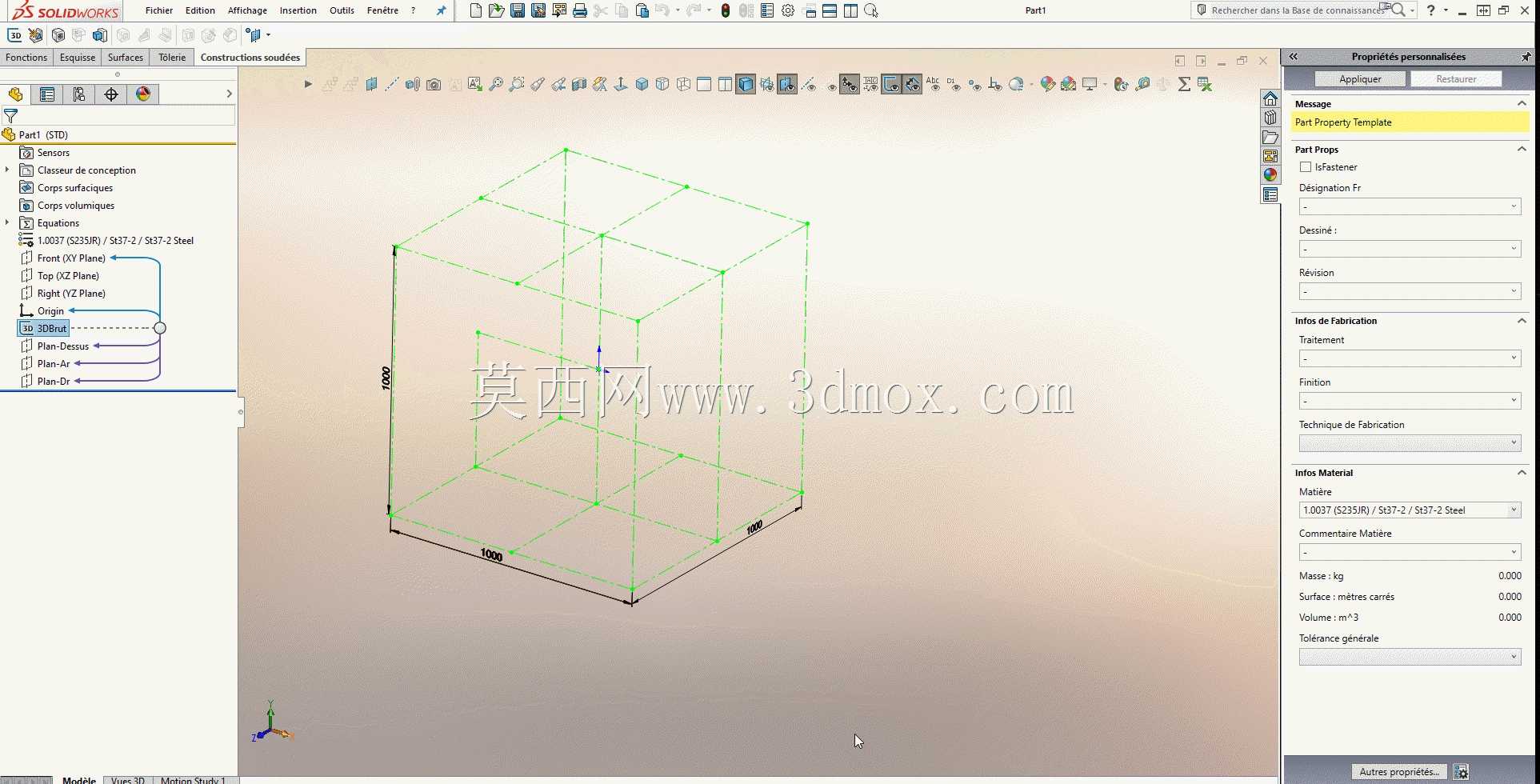Open the File Explorer folder icon in task pane
The height and width of the screenshot is (784, 1540).
(x=1270, y=137)
